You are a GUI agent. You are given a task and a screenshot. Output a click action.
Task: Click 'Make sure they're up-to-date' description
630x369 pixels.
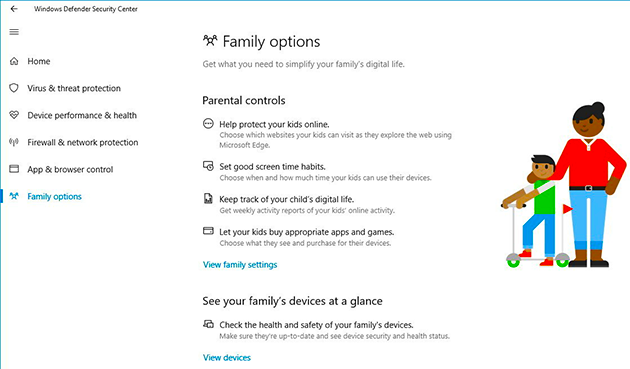334,336
